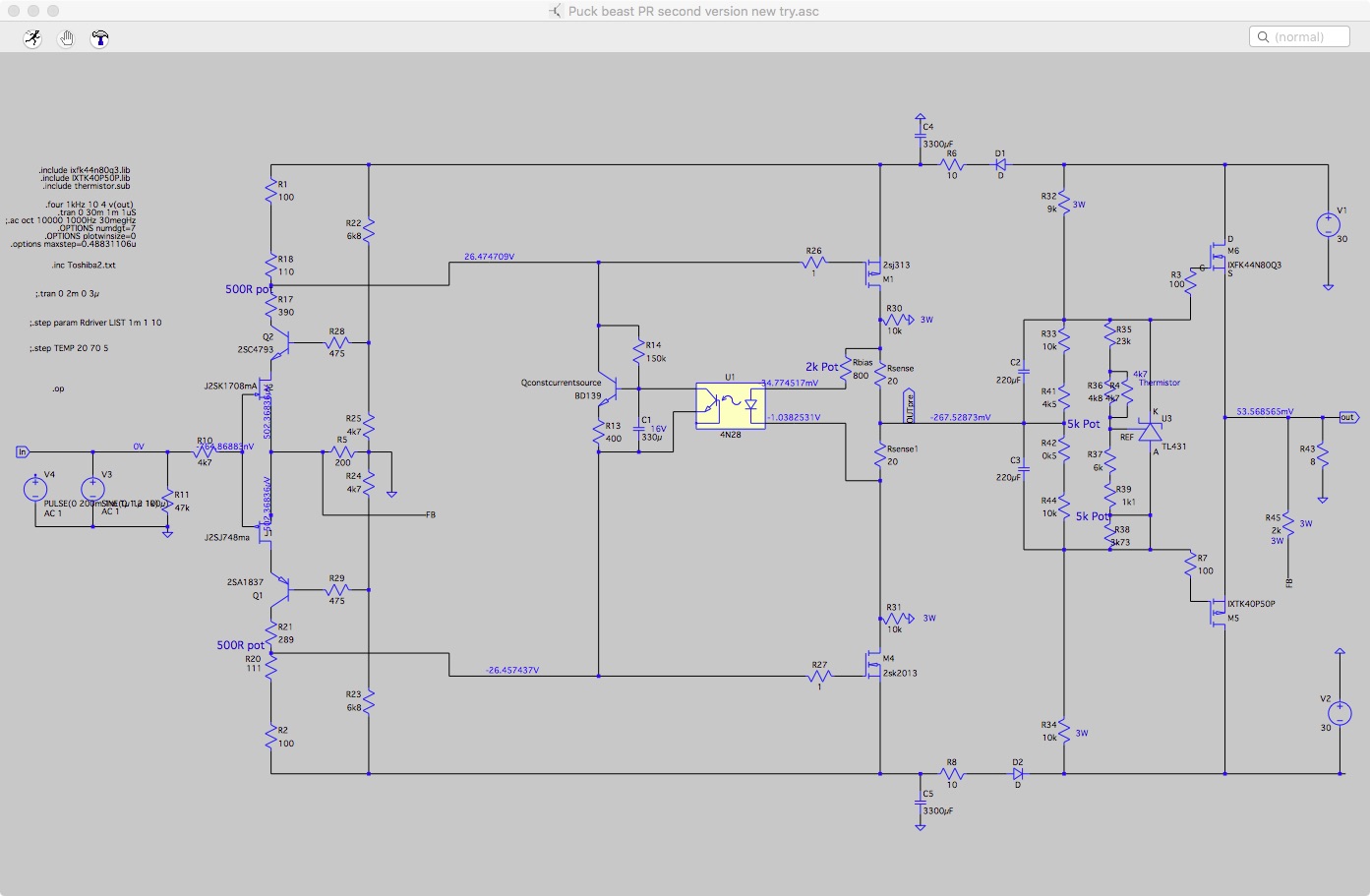Click the document icon in the title bar

click(x=557, y=11)
